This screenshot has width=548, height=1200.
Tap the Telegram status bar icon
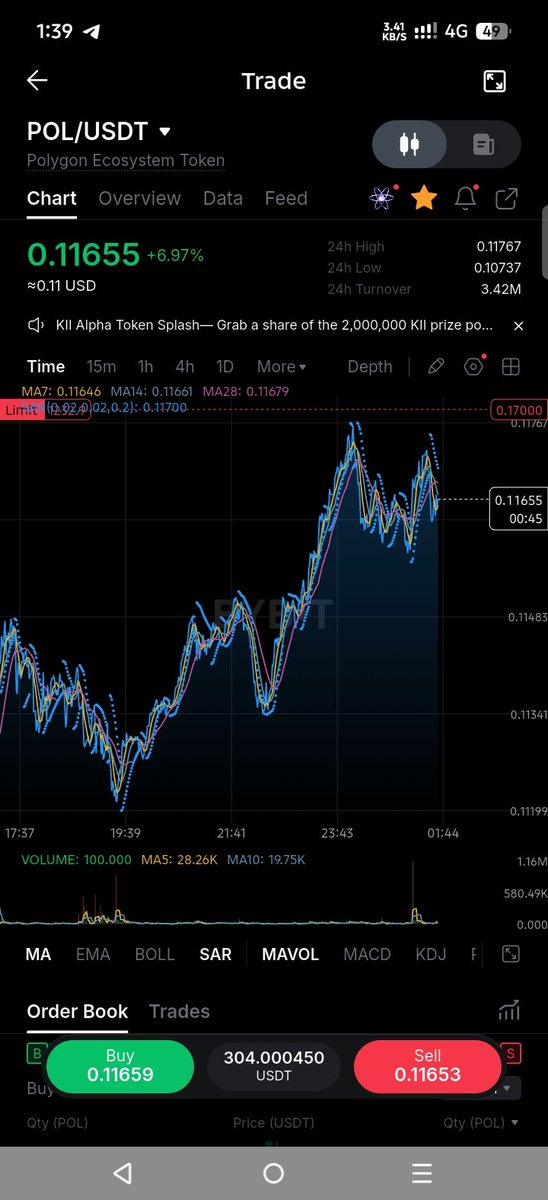point(92,31)
